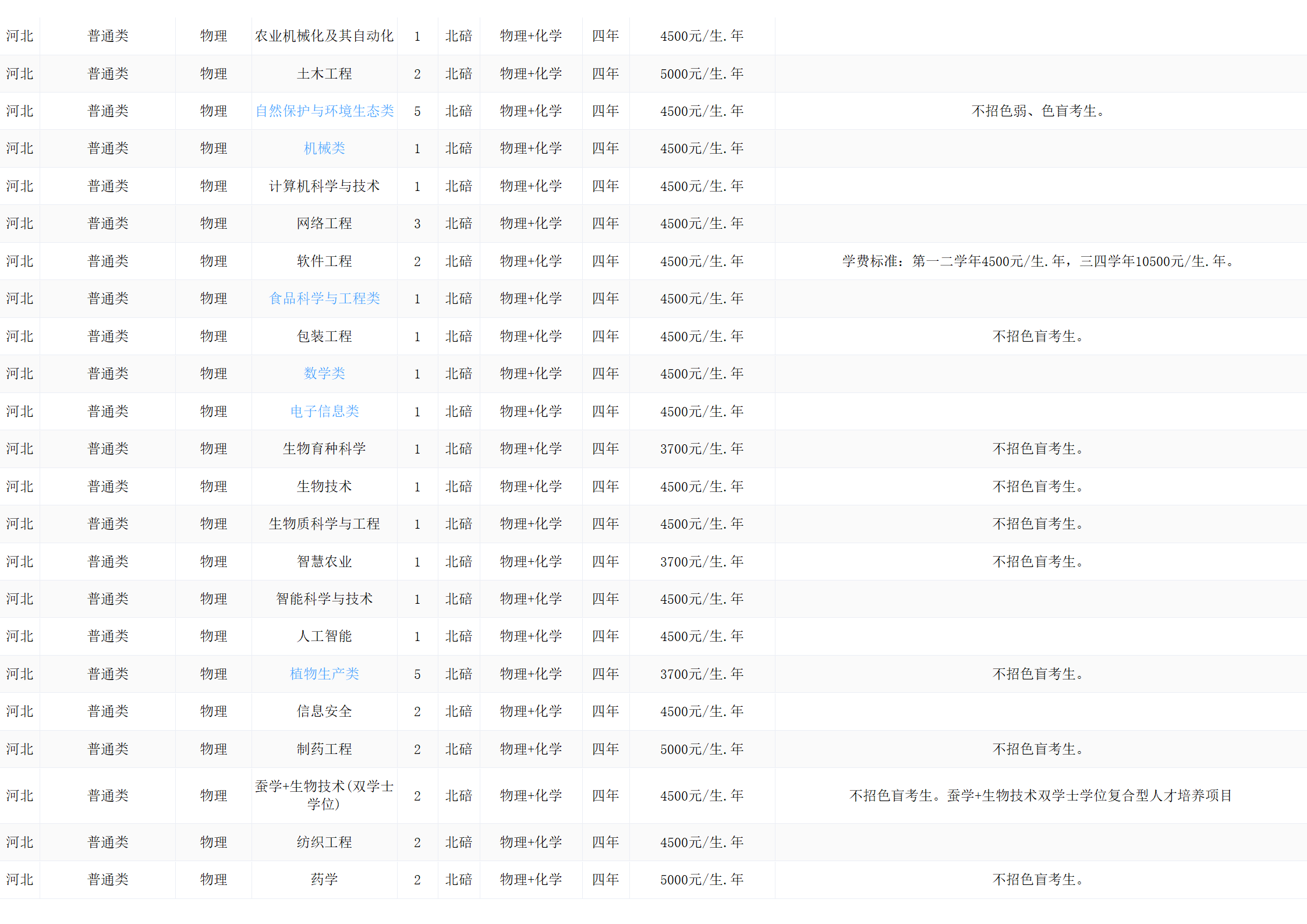Screen dimensions: 1307x924
Task: Select the 纺织工程 major cell
Action: [x=324, y=842]
